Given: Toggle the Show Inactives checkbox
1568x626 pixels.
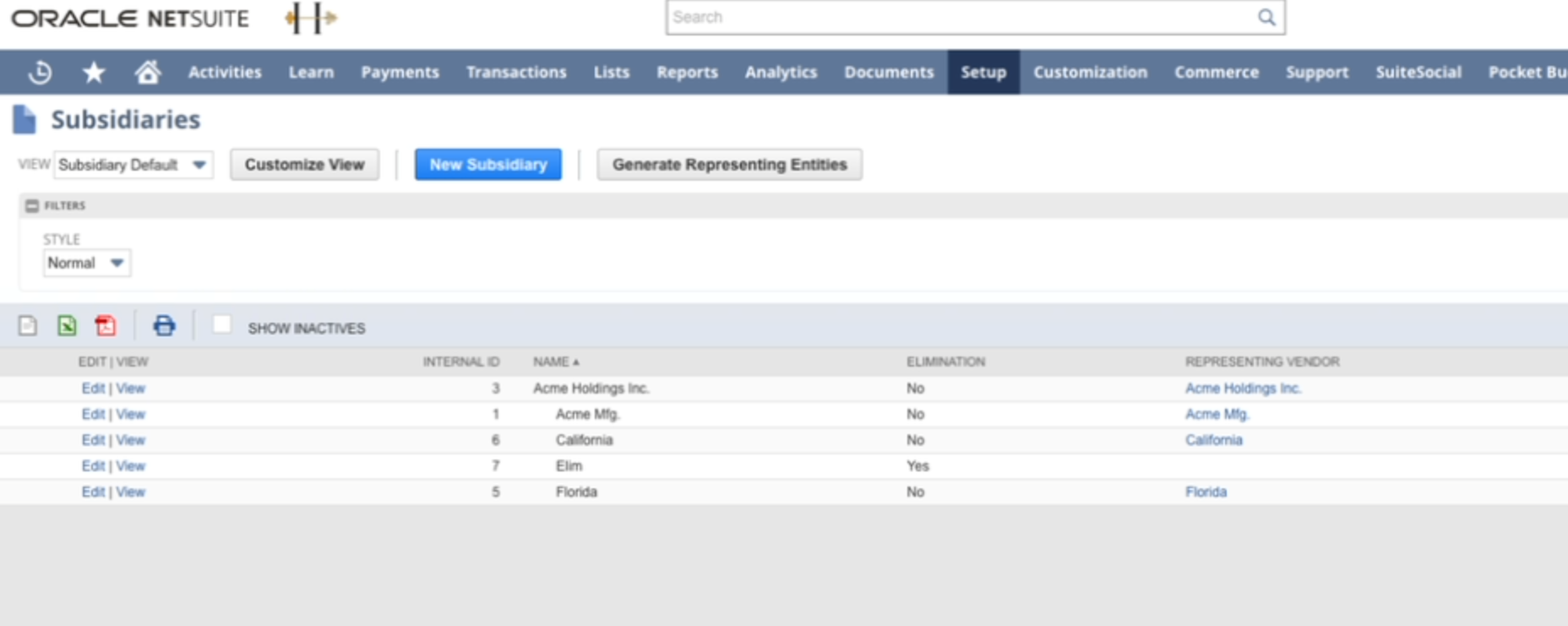Looking at the screenshot, I should pyautogui.click(x=221, y=324).
